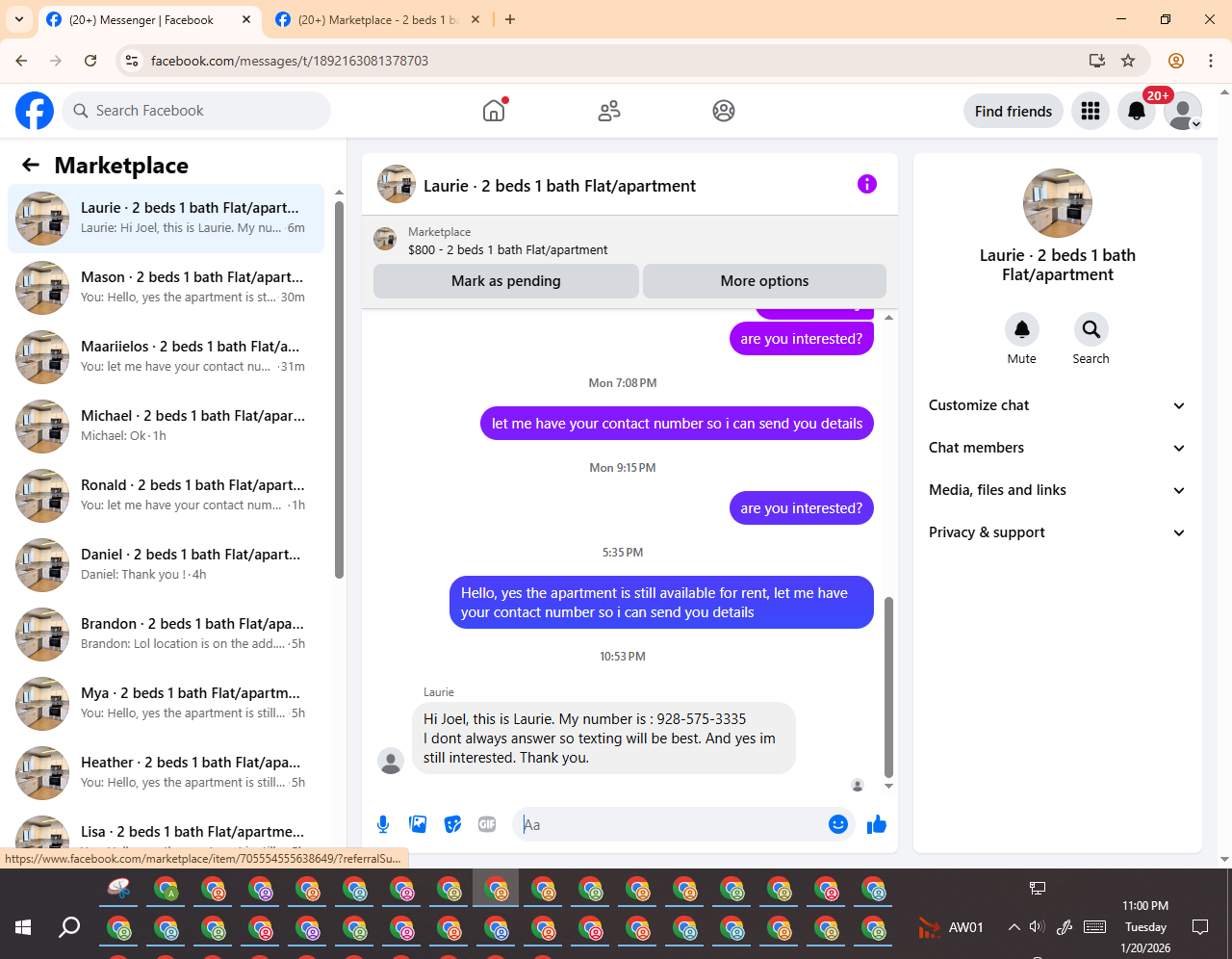Open Michael conversation in chat list

pyautogui.click(x=166, y=427)
